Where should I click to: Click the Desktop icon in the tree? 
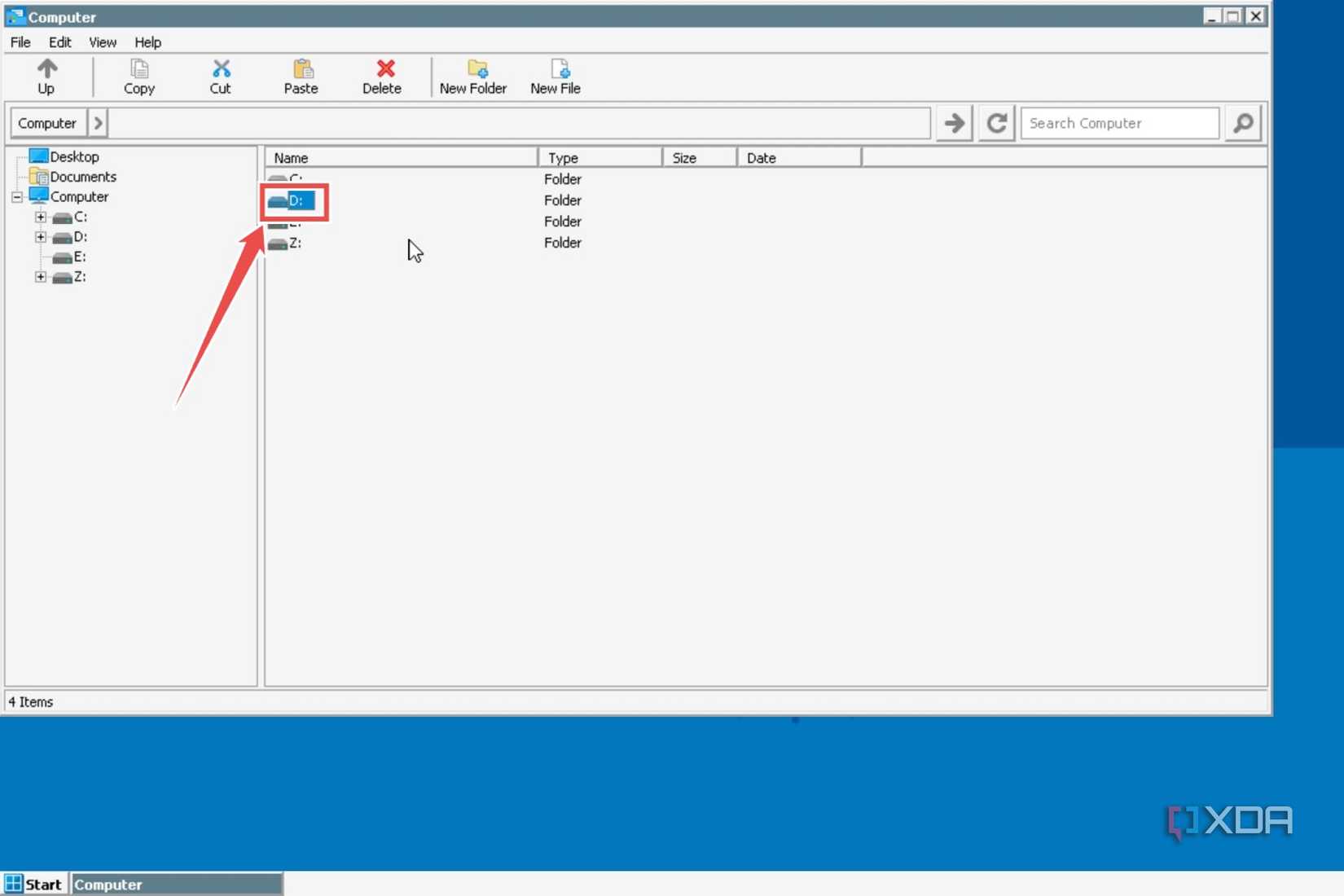tap(38, 156)
